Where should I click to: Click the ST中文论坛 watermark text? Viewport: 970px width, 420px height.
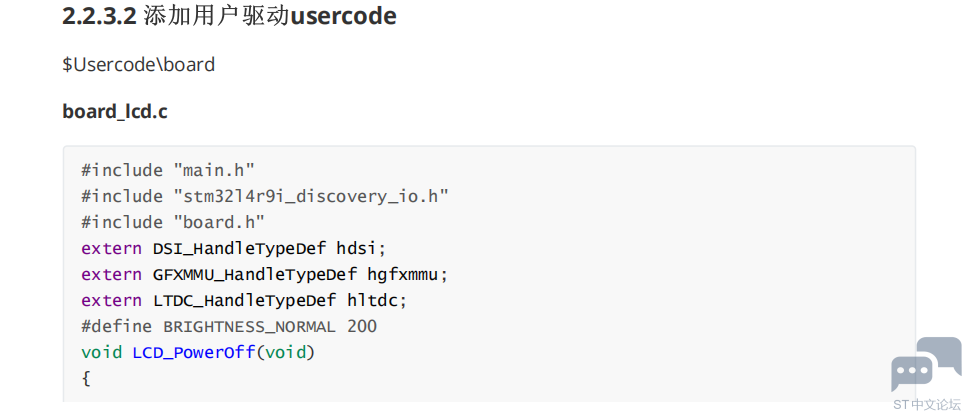click(x=926, y=405)
